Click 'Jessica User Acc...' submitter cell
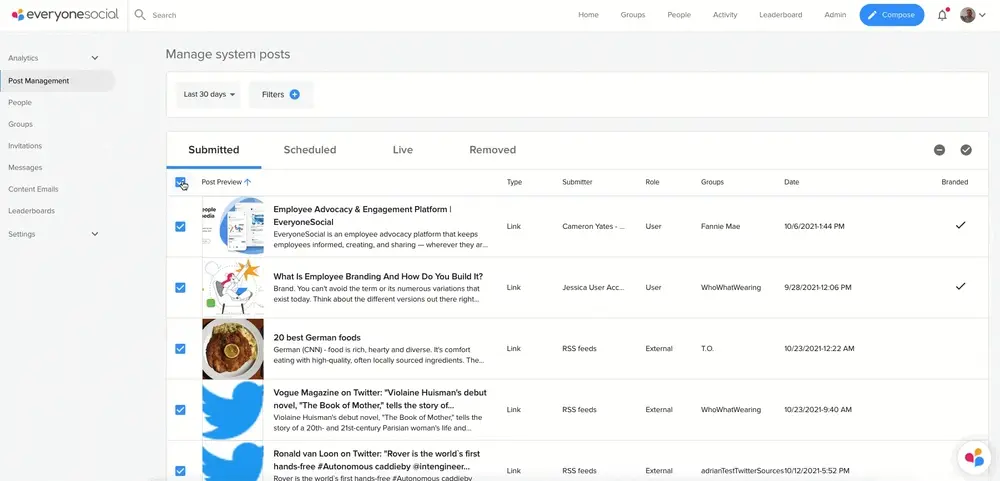 tap(593, 288)
